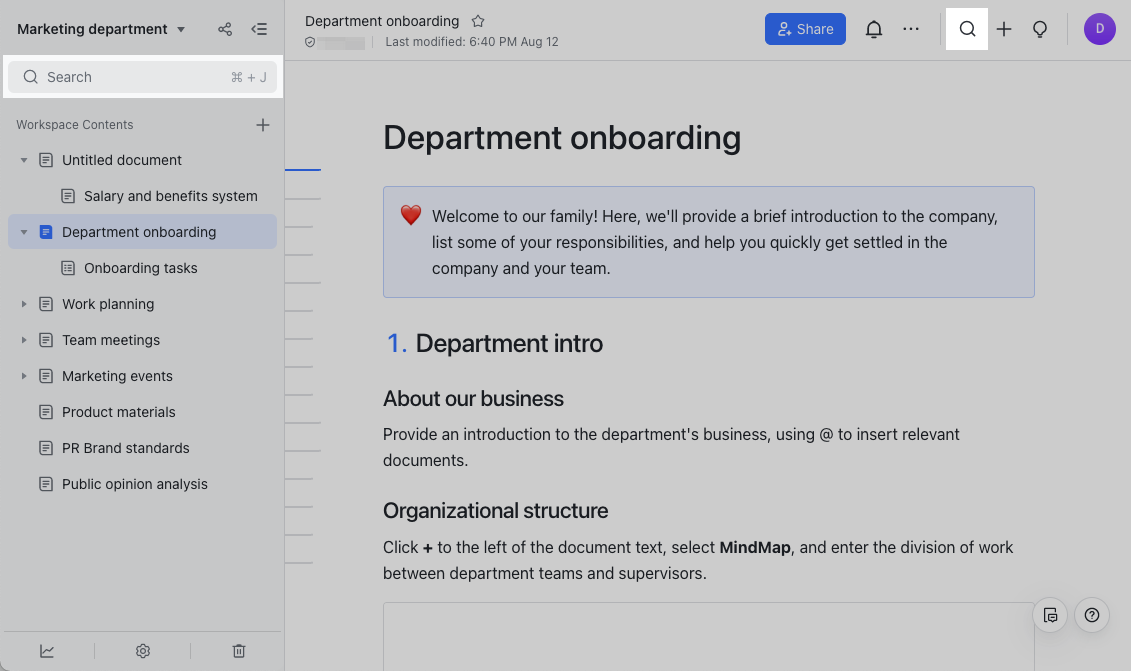Star the Department onboarding document
This screenshot has width=1131, height=671.
[x=478, y=21]
